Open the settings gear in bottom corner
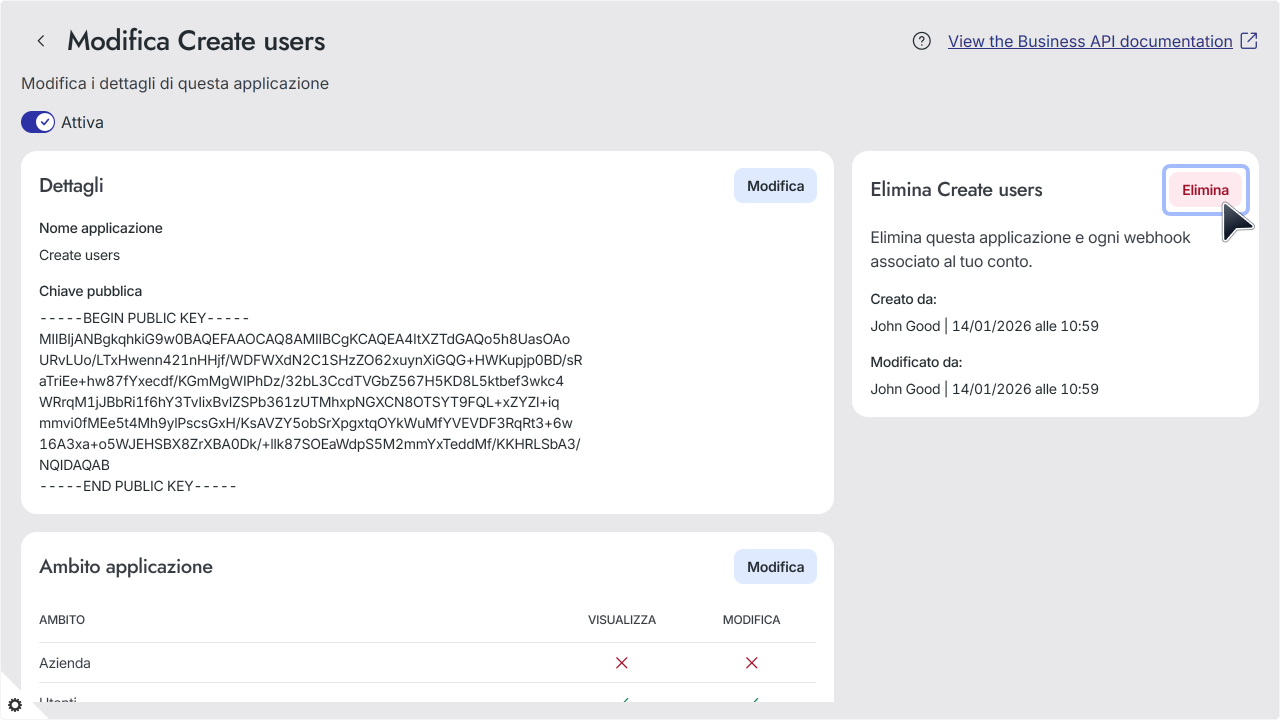 tap(15, 705)
